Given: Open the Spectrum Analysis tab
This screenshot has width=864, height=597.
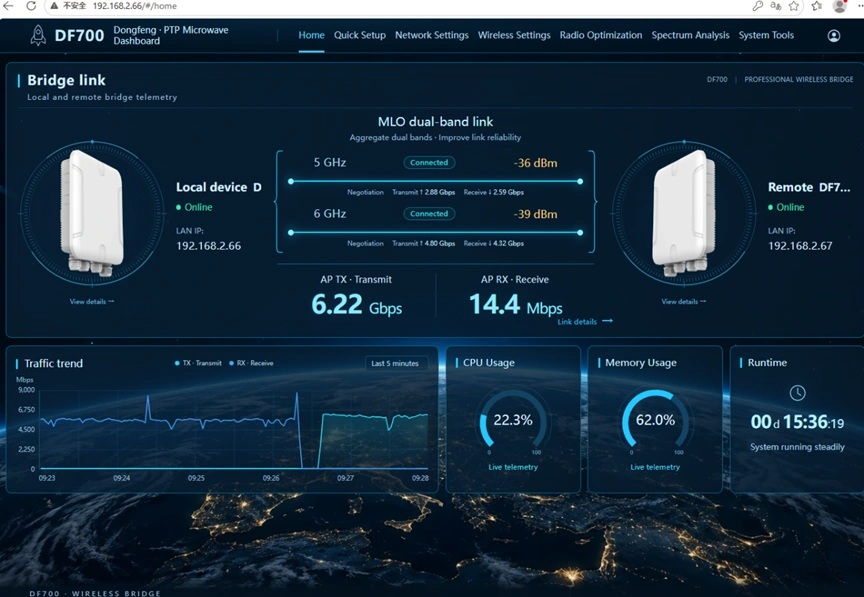Looking at the screenshot, I should [690, 35].
